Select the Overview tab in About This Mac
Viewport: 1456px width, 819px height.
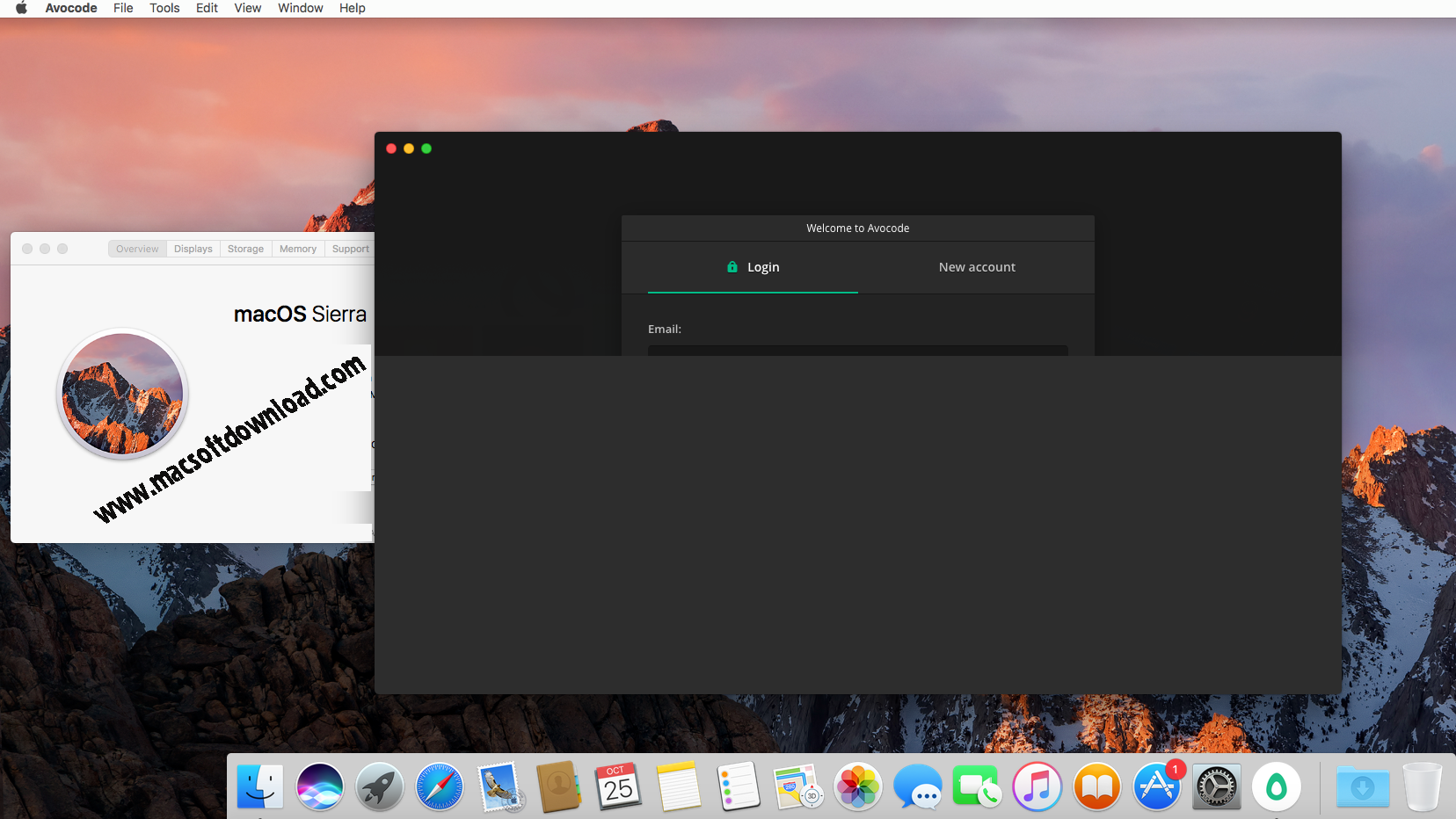pos(137,249)
